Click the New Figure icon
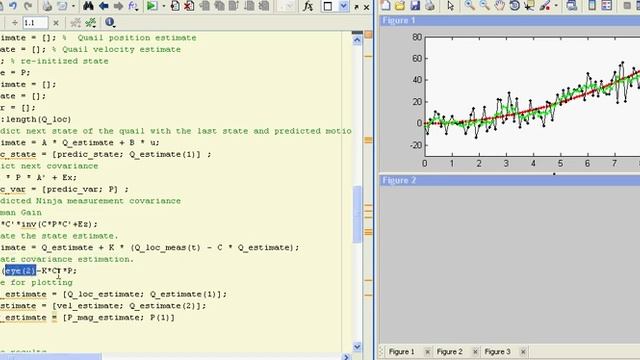 point(385,5)
